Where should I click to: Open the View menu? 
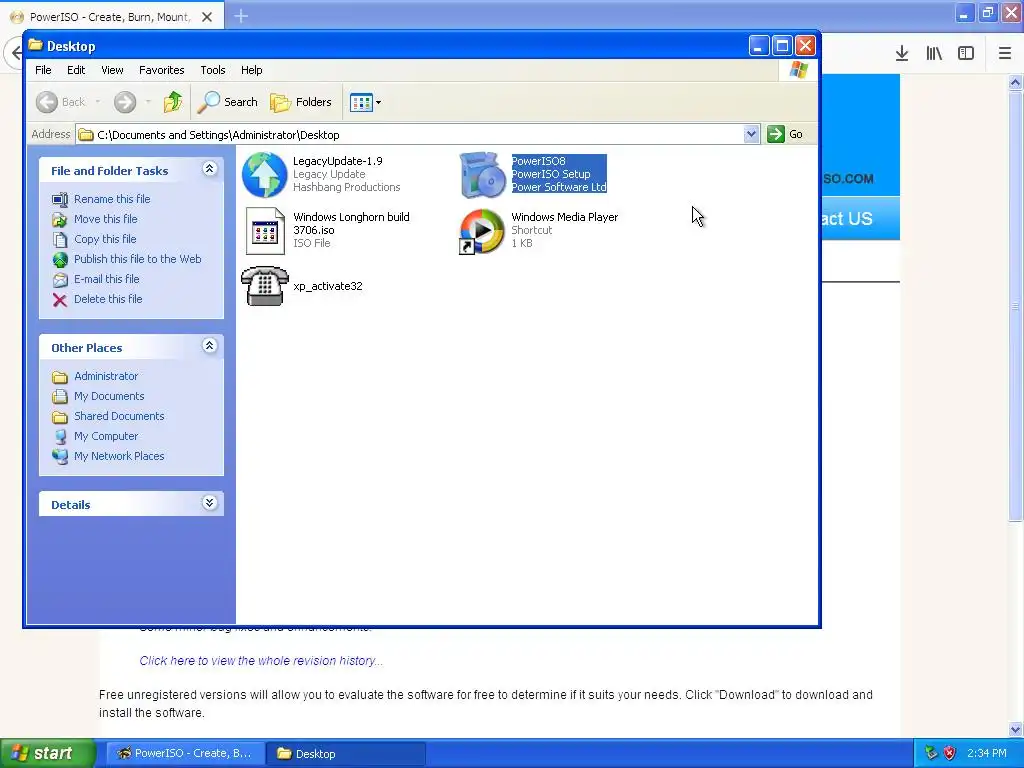point(112,70)
